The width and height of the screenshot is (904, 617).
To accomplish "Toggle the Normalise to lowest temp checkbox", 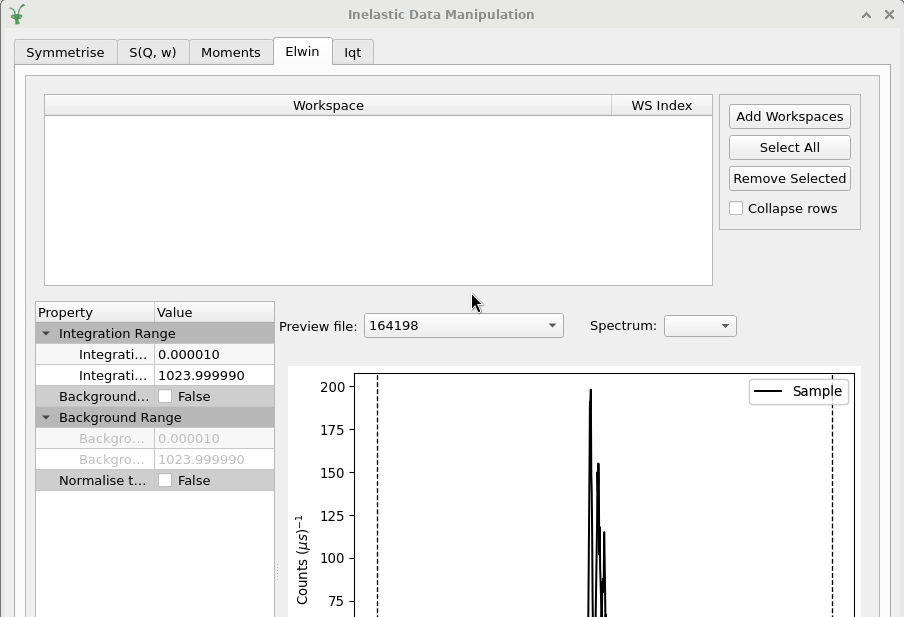I will tap(165, 481).
